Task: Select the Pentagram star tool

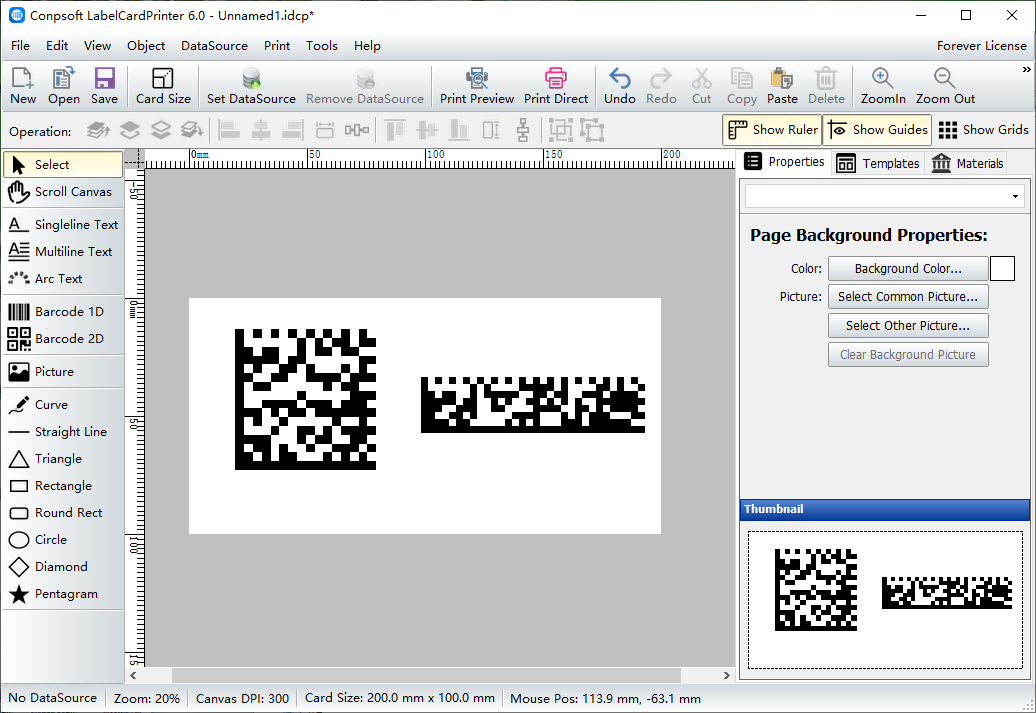Action: coord(63,594)
